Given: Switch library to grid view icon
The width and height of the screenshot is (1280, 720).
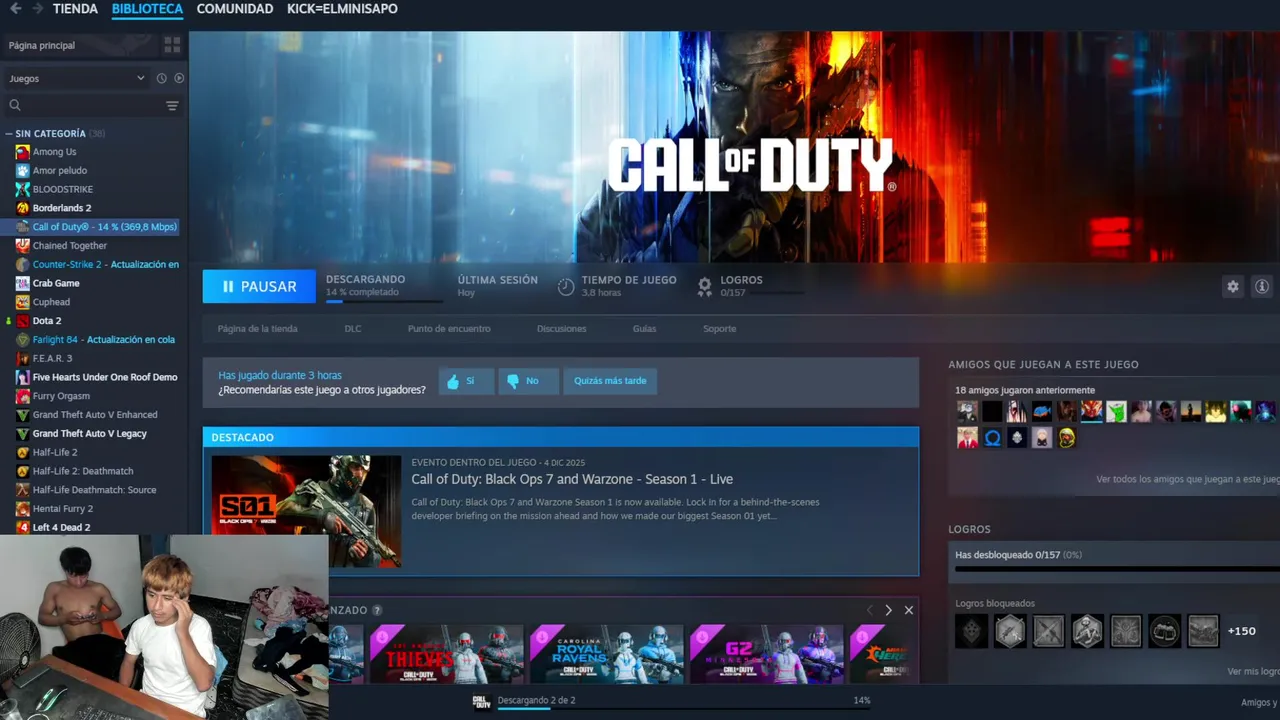Looking at the screenshot, I should click(172, 45).
